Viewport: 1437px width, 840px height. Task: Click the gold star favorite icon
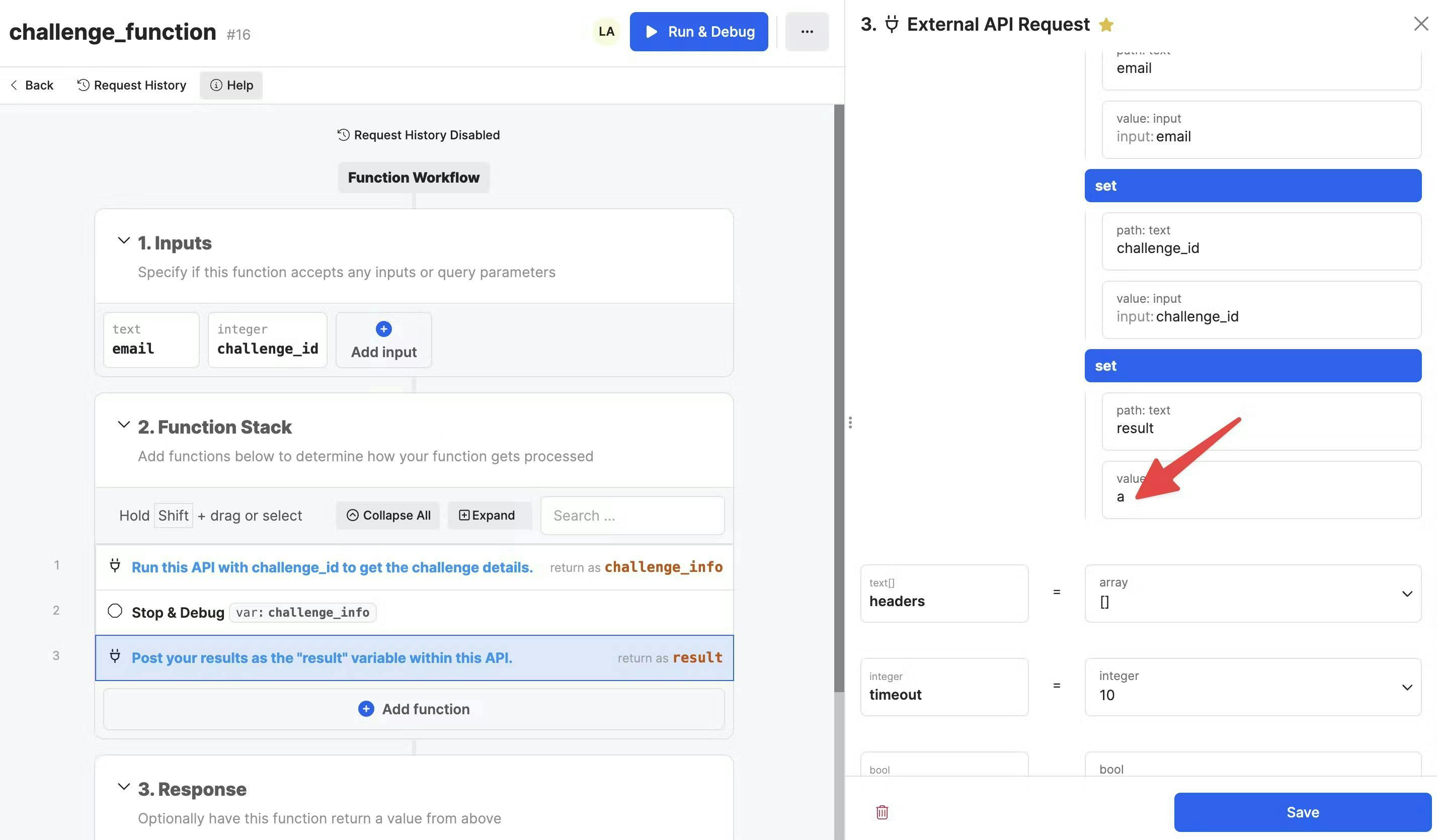point(1106,25)
